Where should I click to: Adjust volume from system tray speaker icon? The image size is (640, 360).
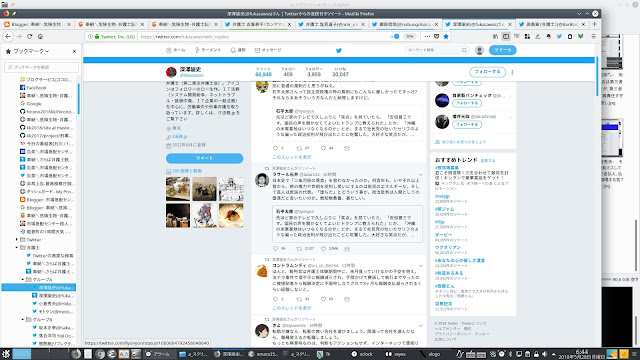[544, 354]
